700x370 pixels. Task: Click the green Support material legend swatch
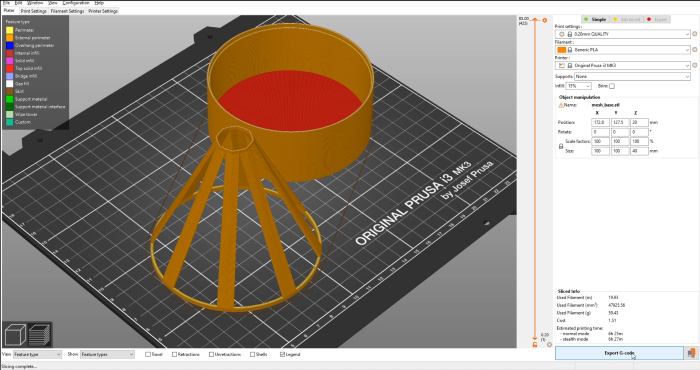pyautogui.click(x=9, y=99)
